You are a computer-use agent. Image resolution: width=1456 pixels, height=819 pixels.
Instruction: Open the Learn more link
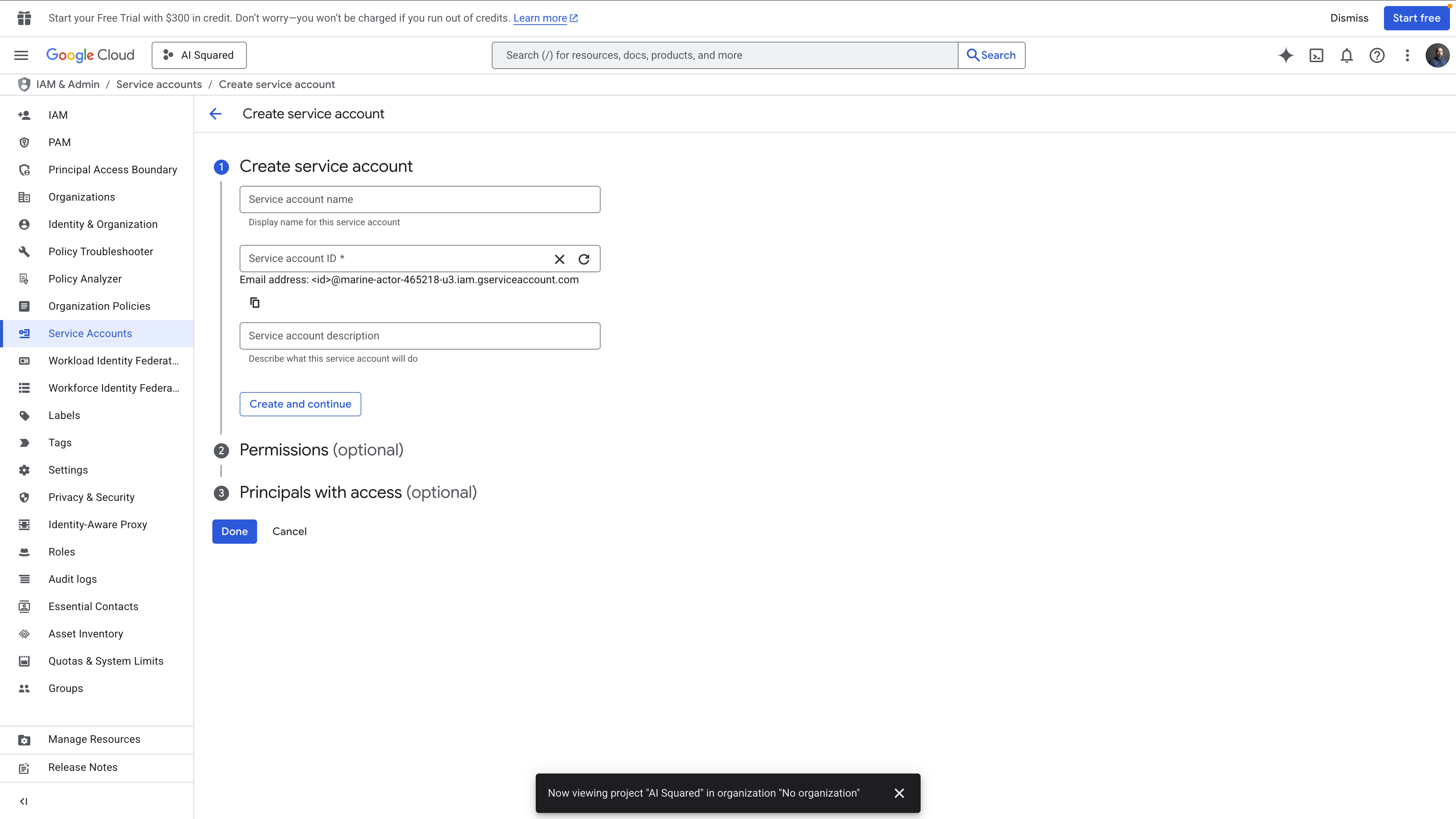point(545,18)
